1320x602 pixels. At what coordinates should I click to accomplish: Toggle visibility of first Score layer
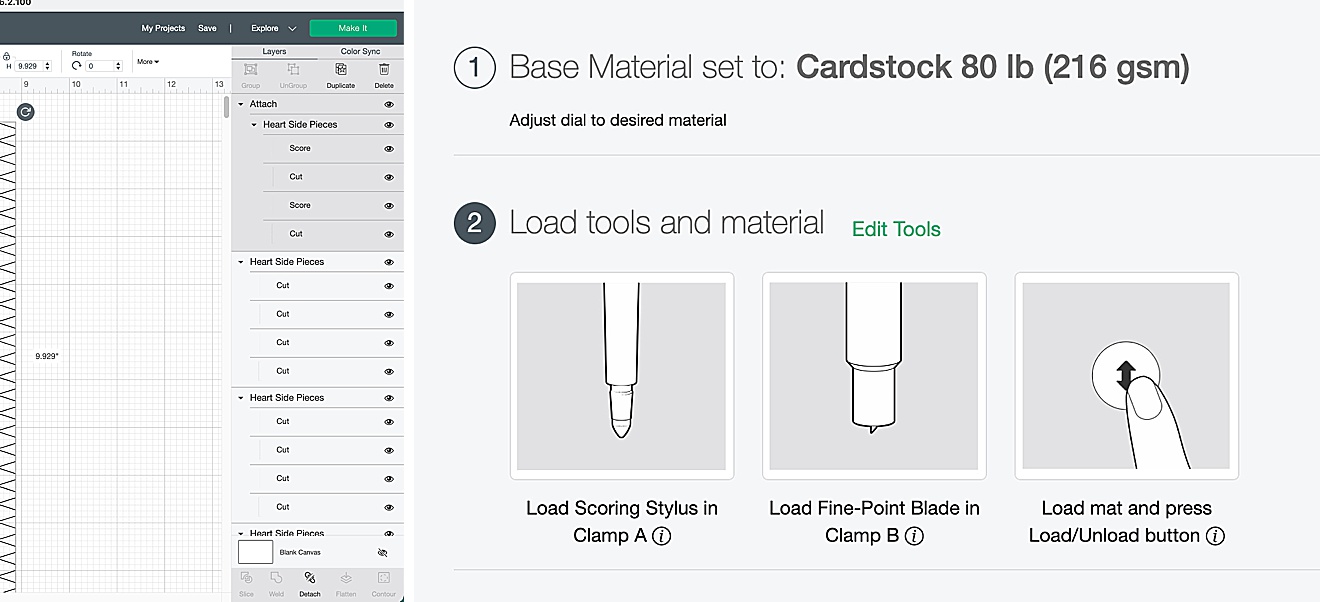point(389,149)
